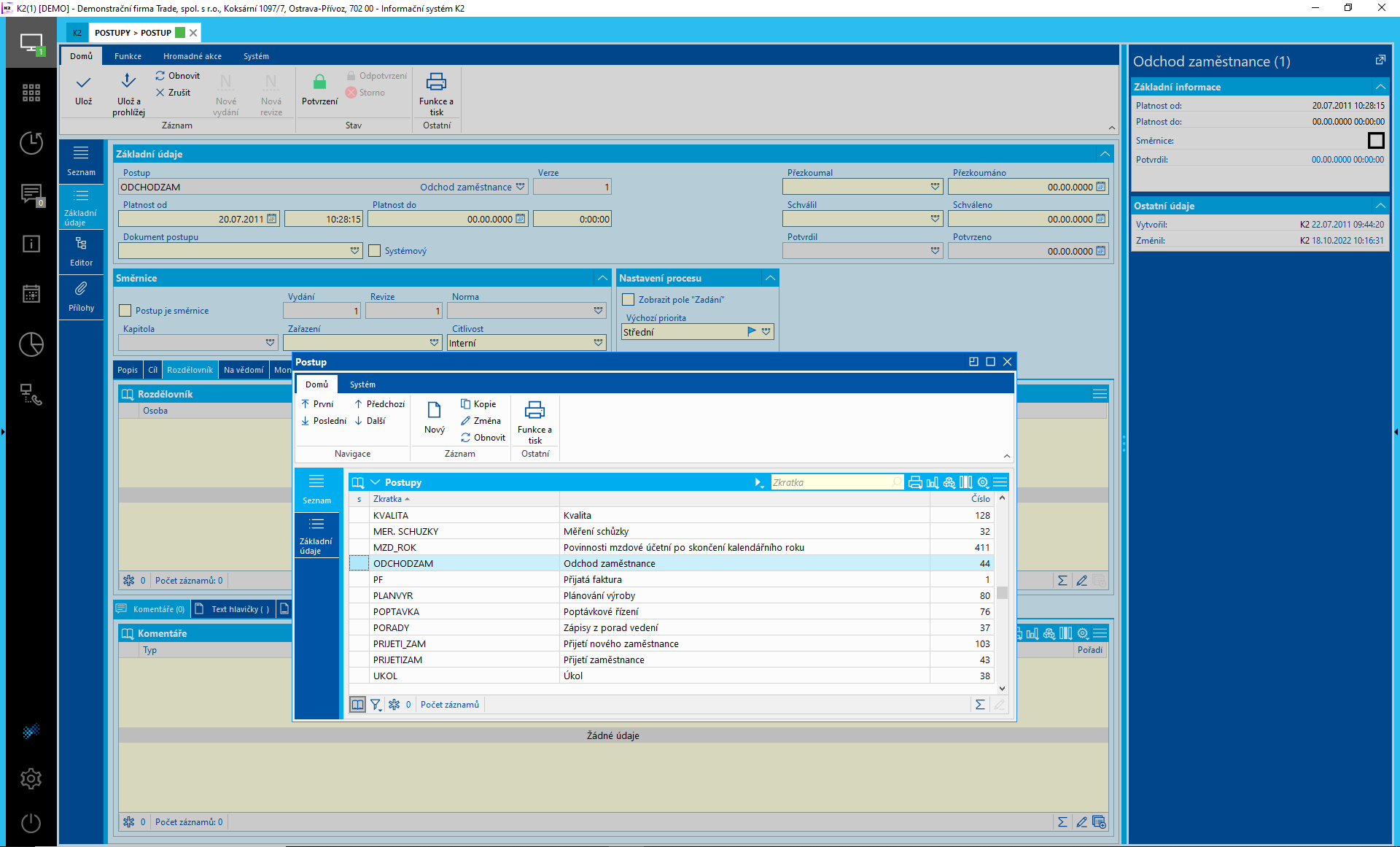Click the Zkratka search field

(x=831, y=482)
